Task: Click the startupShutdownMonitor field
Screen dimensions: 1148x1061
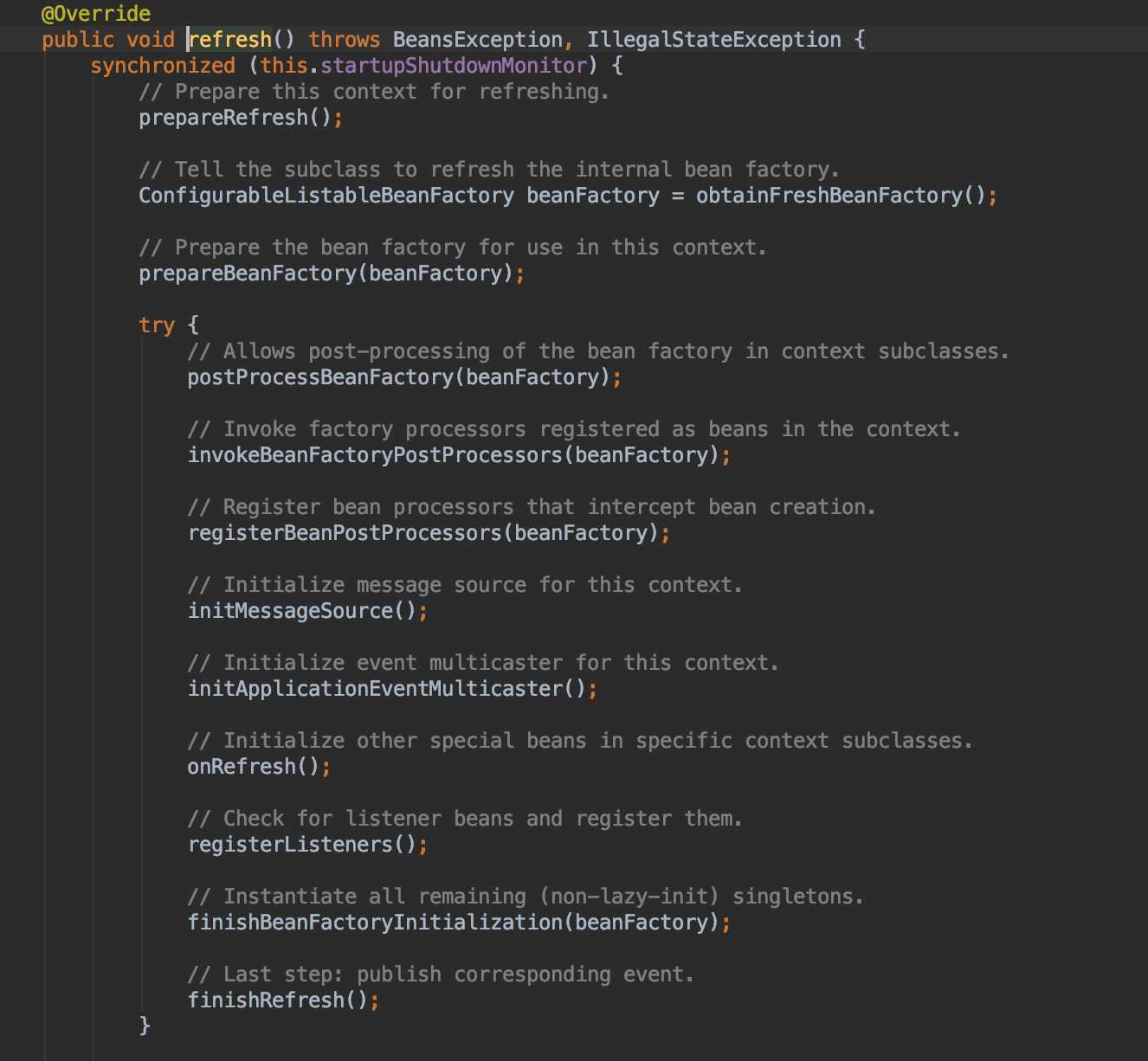Action: (x=454, y=66)
